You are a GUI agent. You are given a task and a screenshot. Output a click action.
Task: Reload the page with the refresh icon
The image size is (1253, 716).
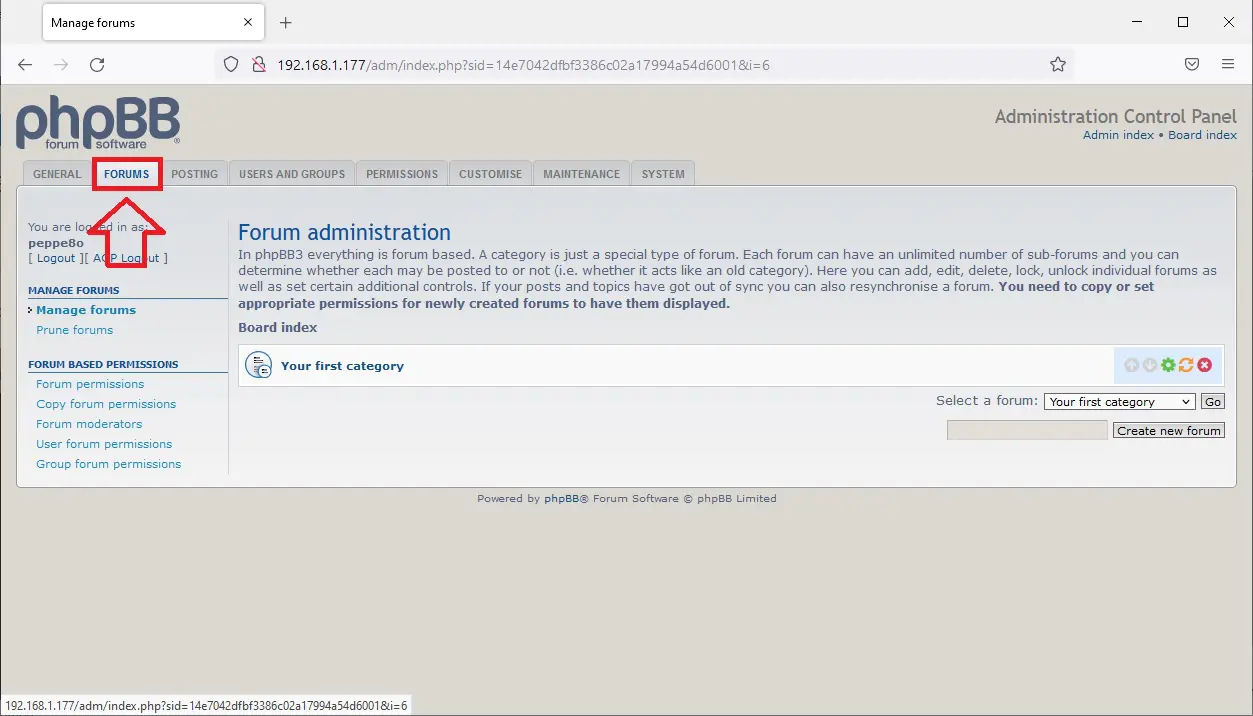(x=97, y=64)
